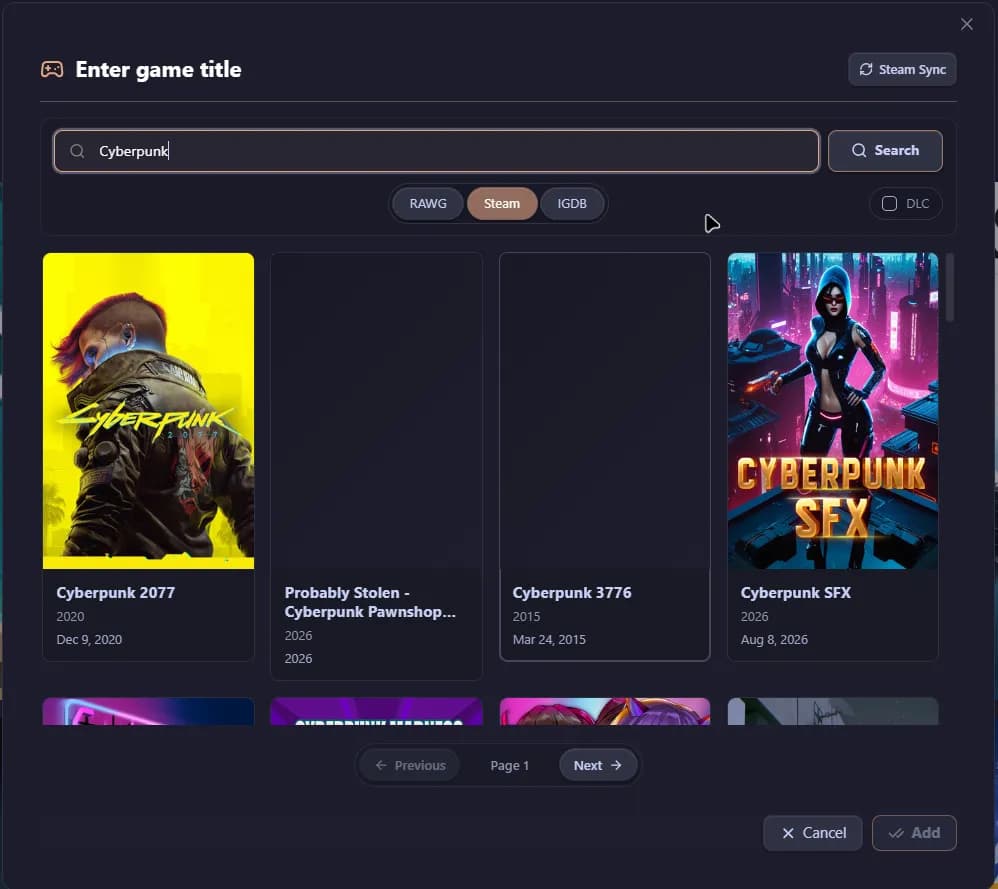This screenshot has height=889, width=998.
Task: Click the Search button
Action: pyautogui.click(x=885, y=151)
